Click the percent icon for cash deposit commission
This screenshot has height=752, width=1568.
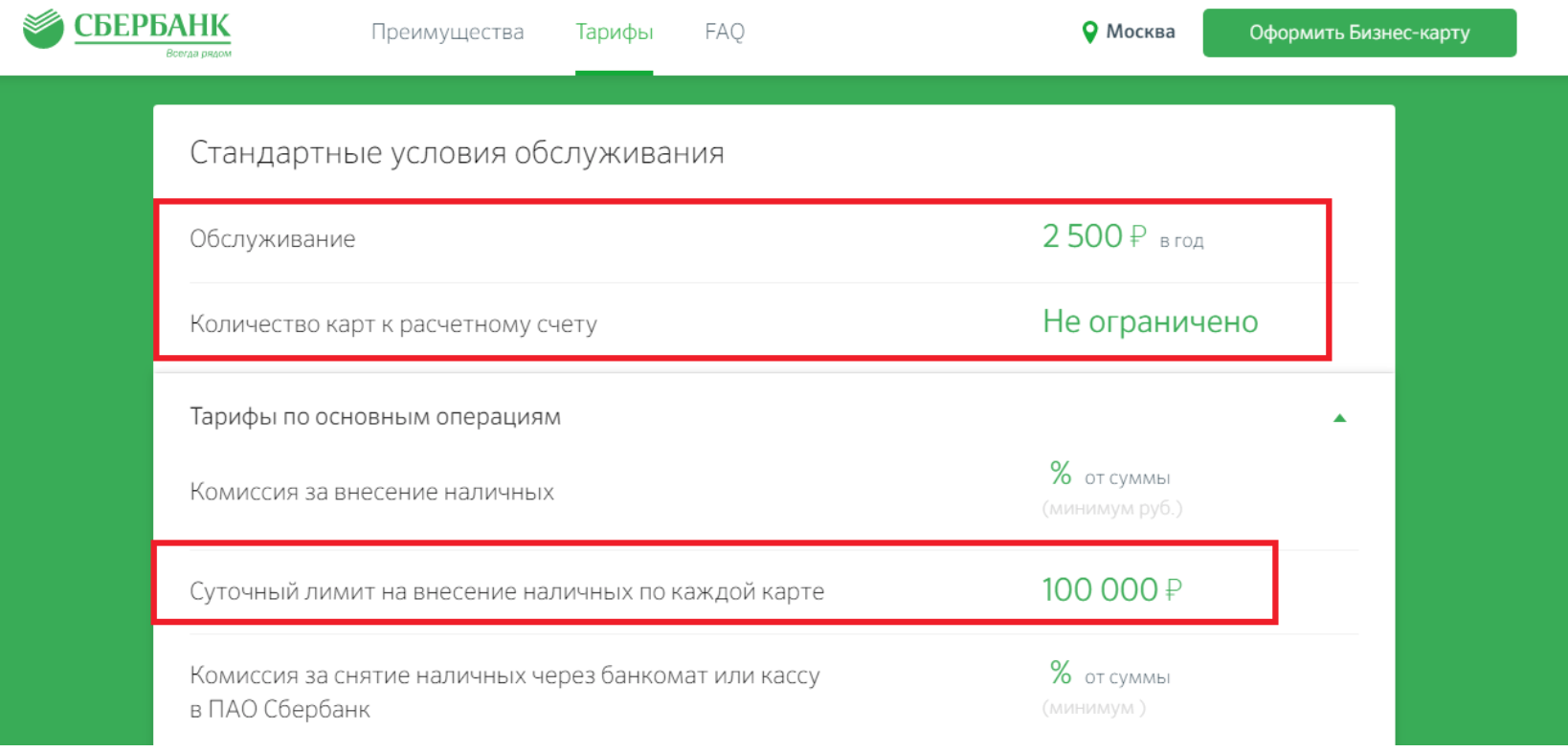pos(1060,473)
